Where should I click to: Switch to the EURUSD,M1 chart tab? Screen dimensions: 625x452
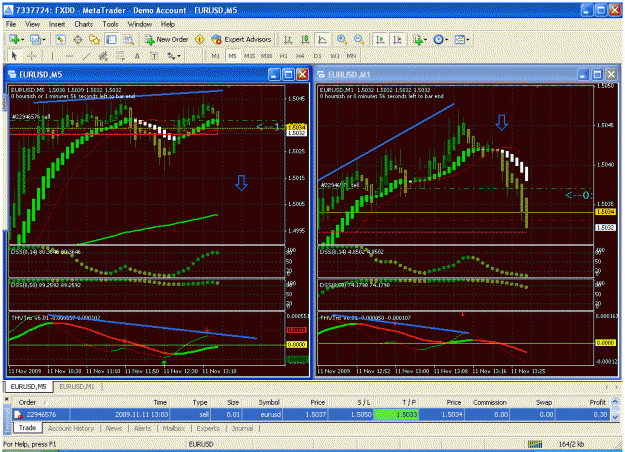pos(77,387)
